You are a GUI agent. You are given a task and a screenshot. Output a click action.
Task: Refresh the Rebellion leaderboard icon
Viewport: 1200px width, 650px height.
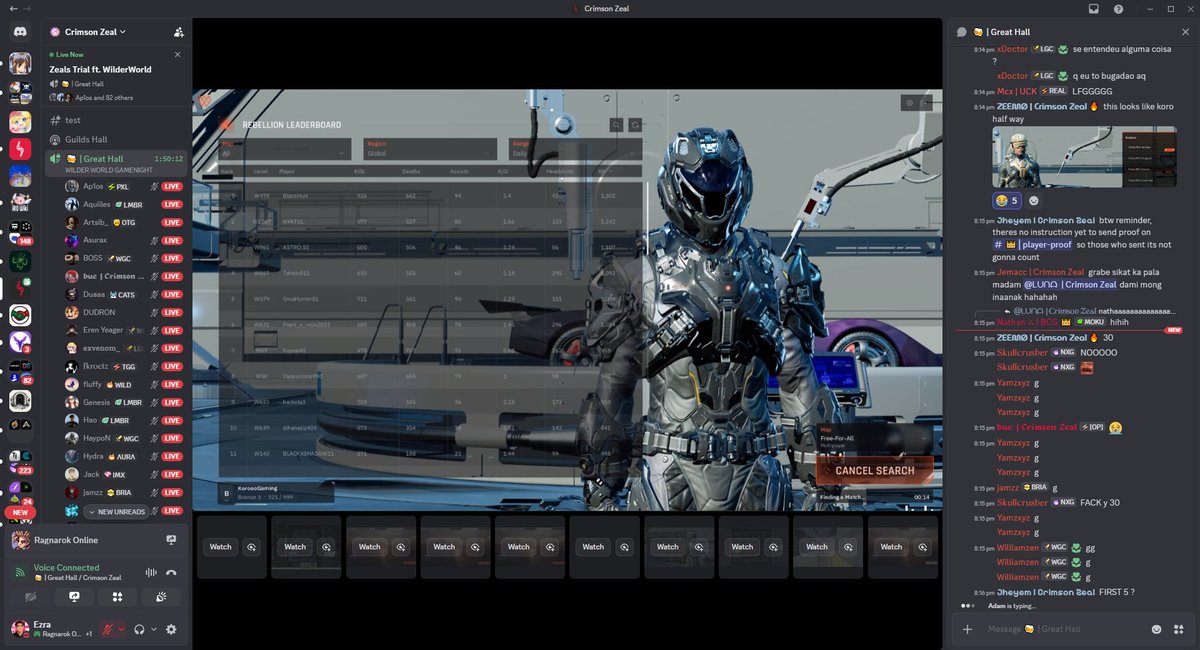635,125
